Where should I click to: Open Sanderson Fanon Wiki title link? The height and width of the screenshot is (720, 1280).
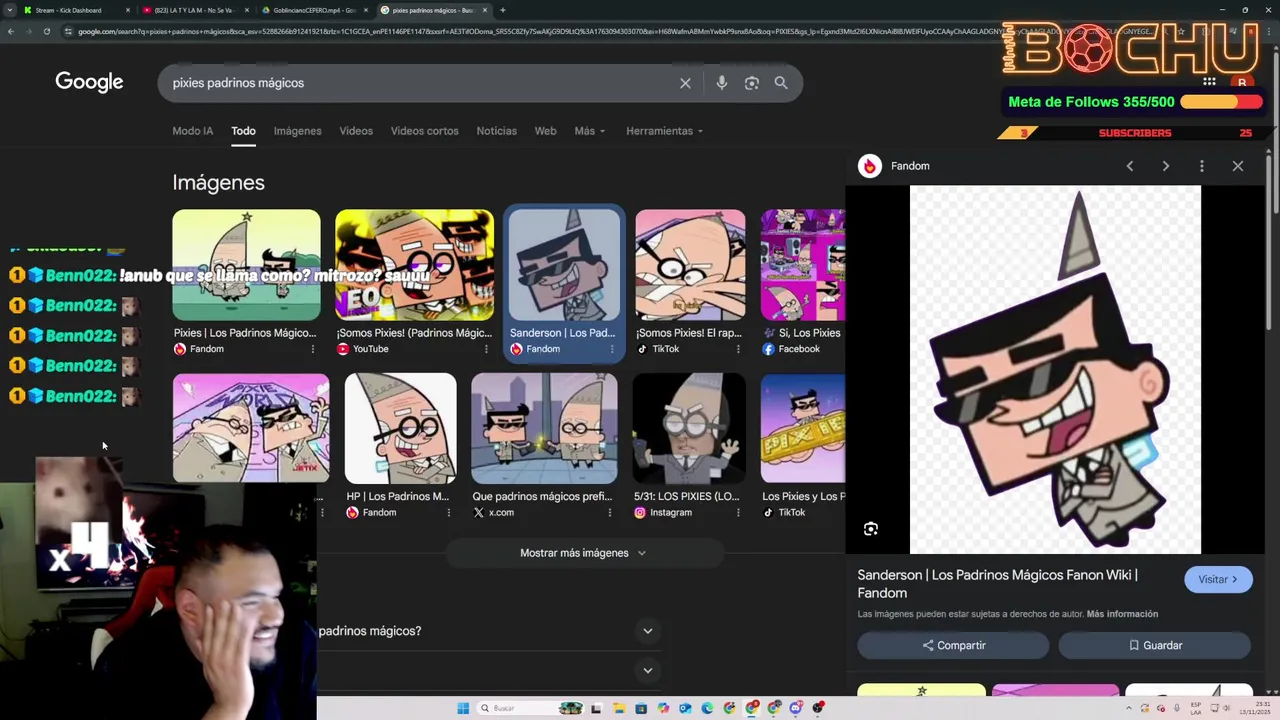click(x=997, y=584)
